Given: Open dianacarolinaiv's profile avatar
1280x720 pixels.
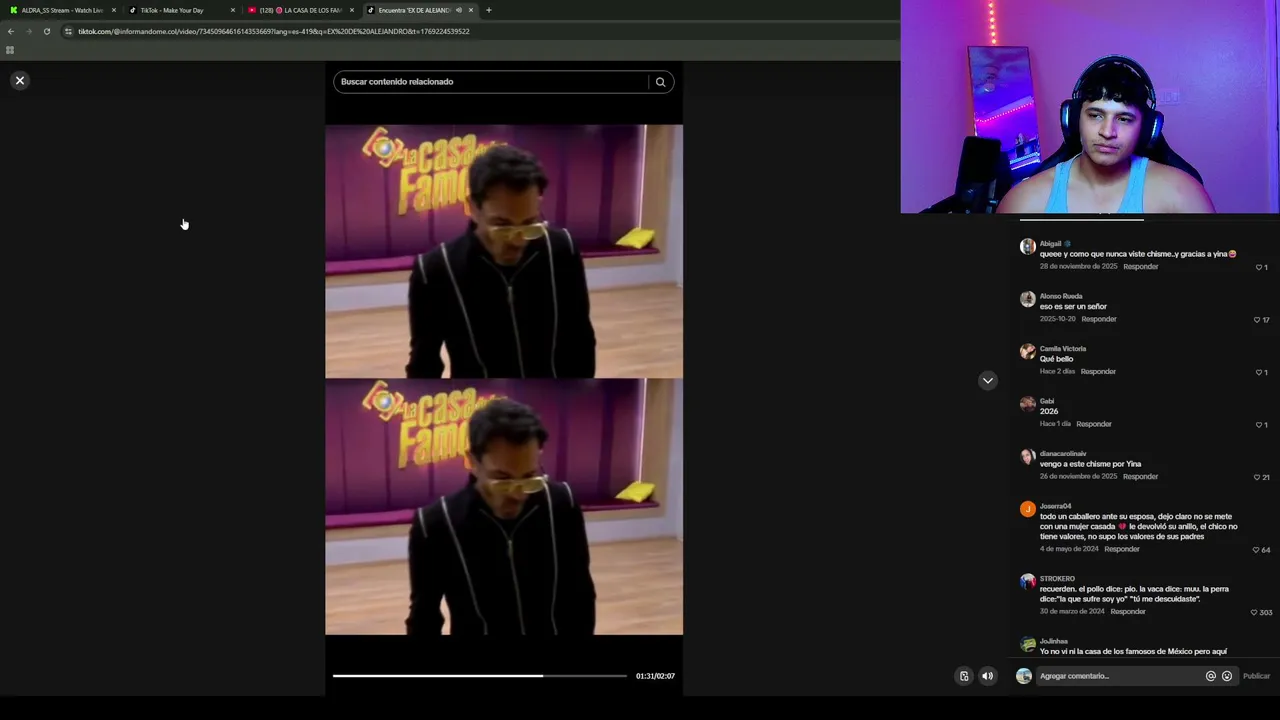Looking at the screenshot, I should point(1027,456).
